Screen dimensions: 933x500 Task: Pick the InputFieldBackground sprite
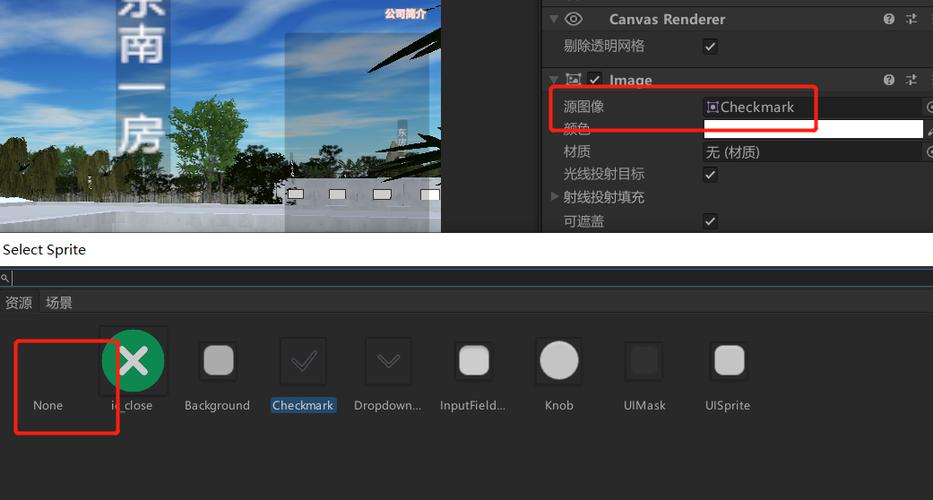[474, 361]
